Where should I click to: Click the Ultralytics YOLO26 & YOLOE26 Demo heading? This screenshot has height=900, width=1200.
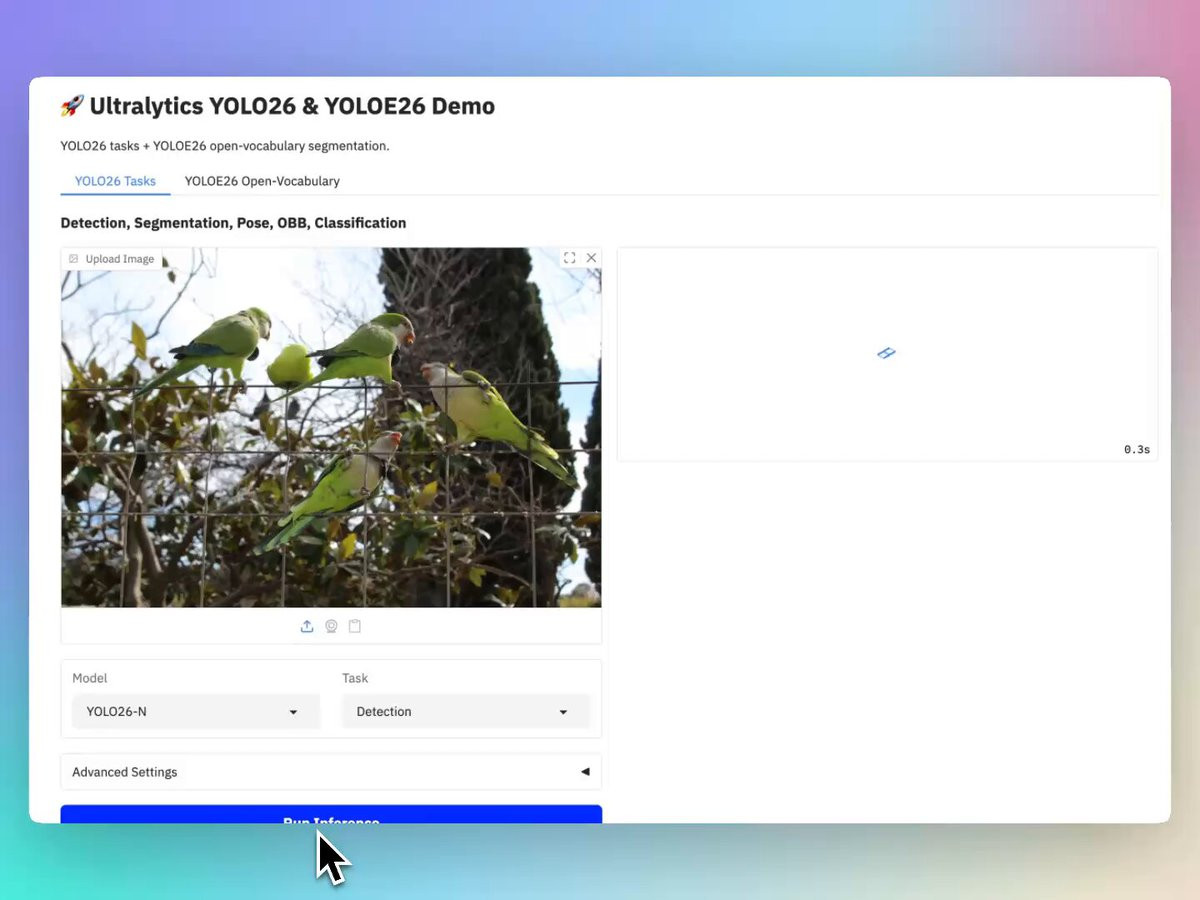278,106
